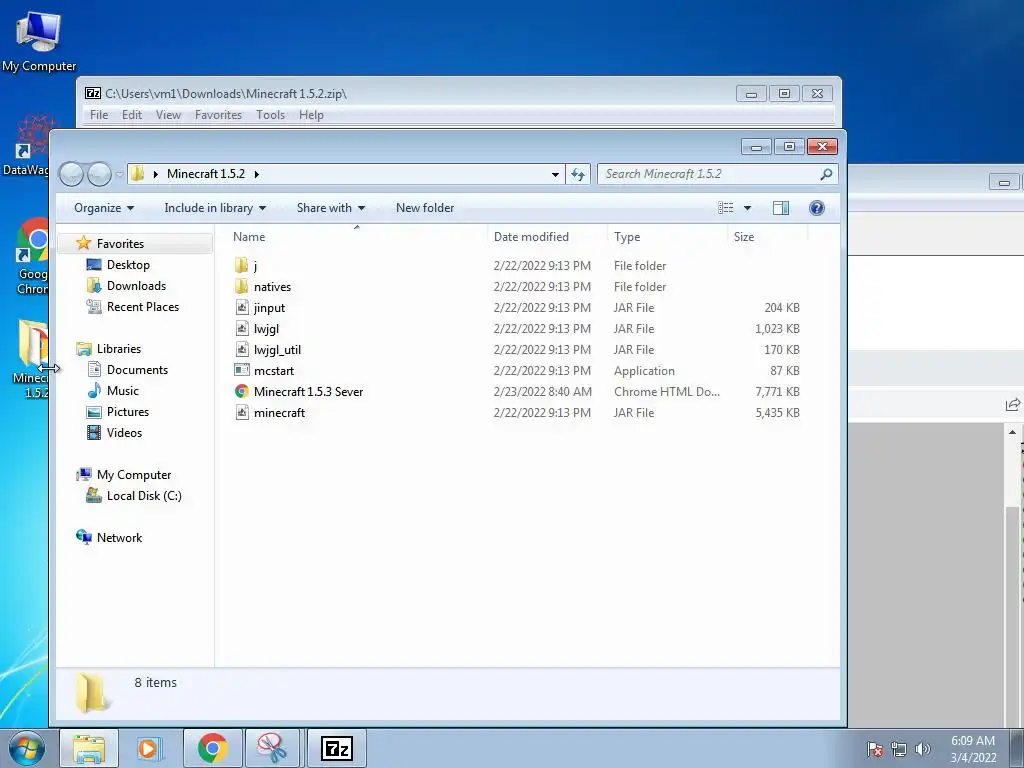Click the Desktop icon in sidebar
The width and height of the screenshot is (1024, 768).
[x=94, y=264]
